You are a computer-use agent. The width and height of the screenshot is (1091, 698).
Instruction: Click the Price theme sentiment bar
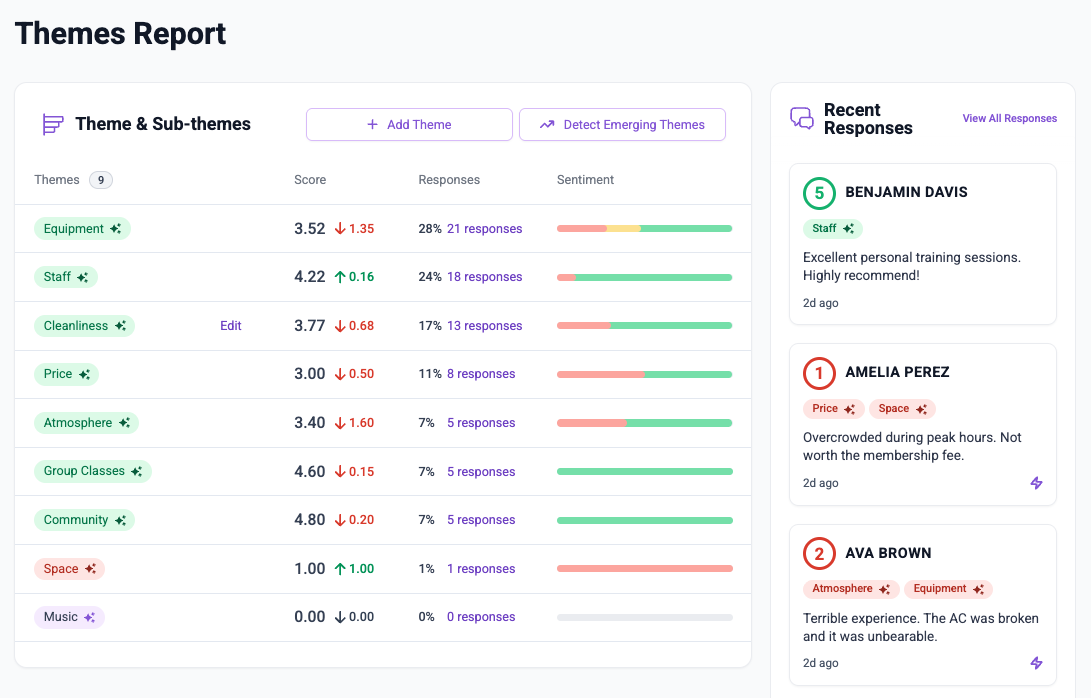(644, 374)
